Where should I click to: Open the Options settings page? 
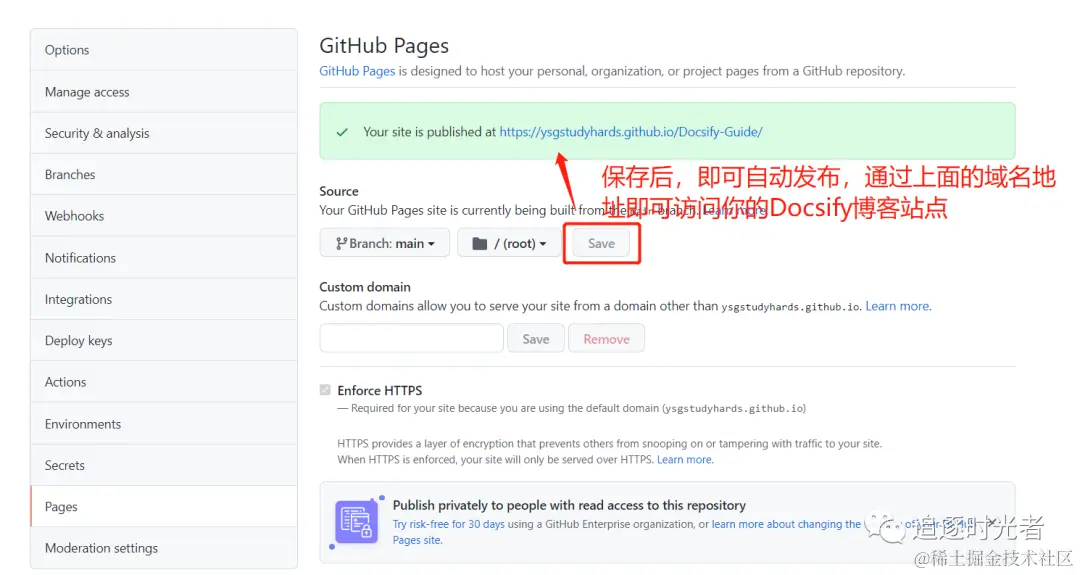(164, 50)
